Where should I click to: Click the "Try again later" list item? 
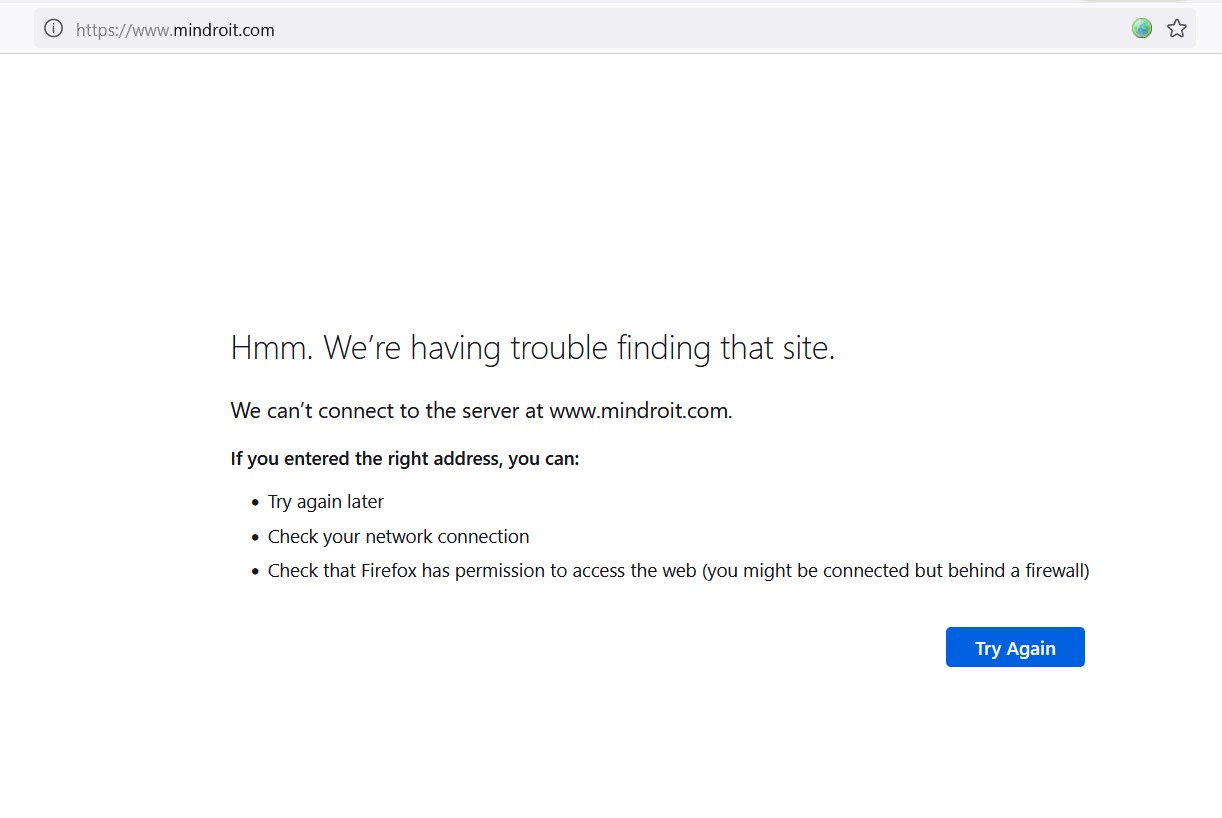click(x=325, y=502)
